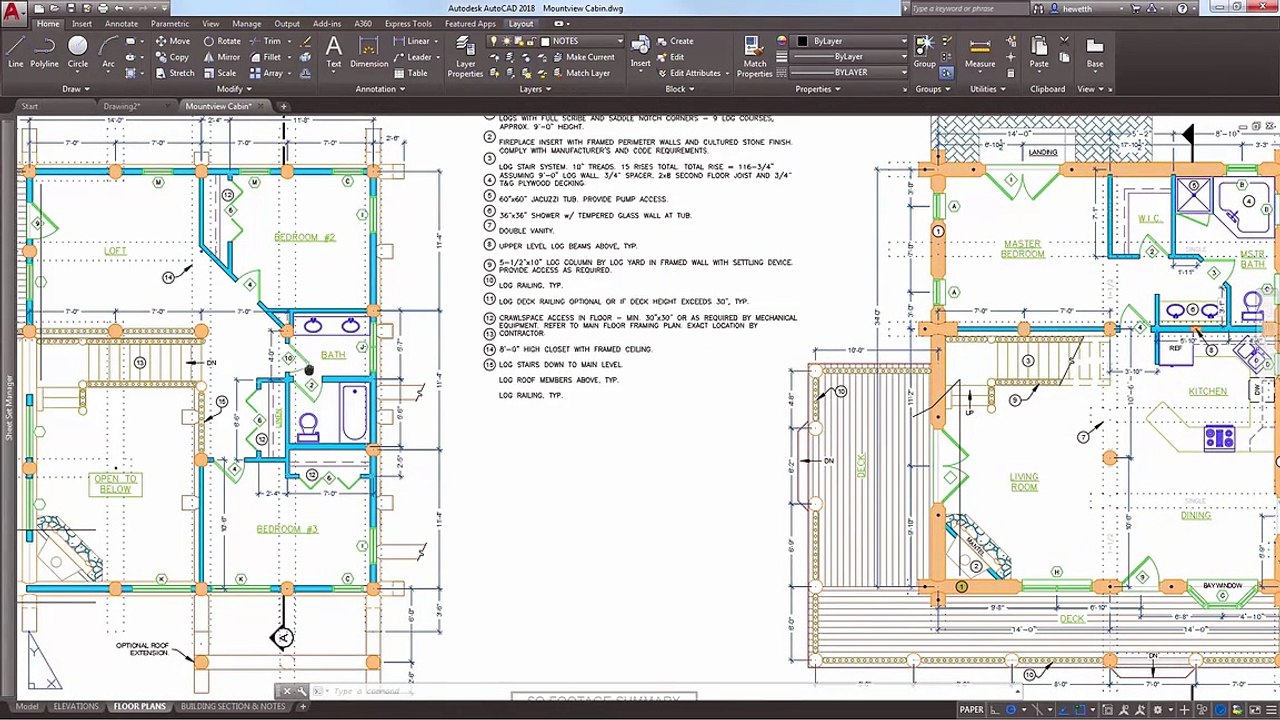1280x720 pixels.
Task: Open the ByLayer lineweight dropdown
Action: click(x=850, y=57)
